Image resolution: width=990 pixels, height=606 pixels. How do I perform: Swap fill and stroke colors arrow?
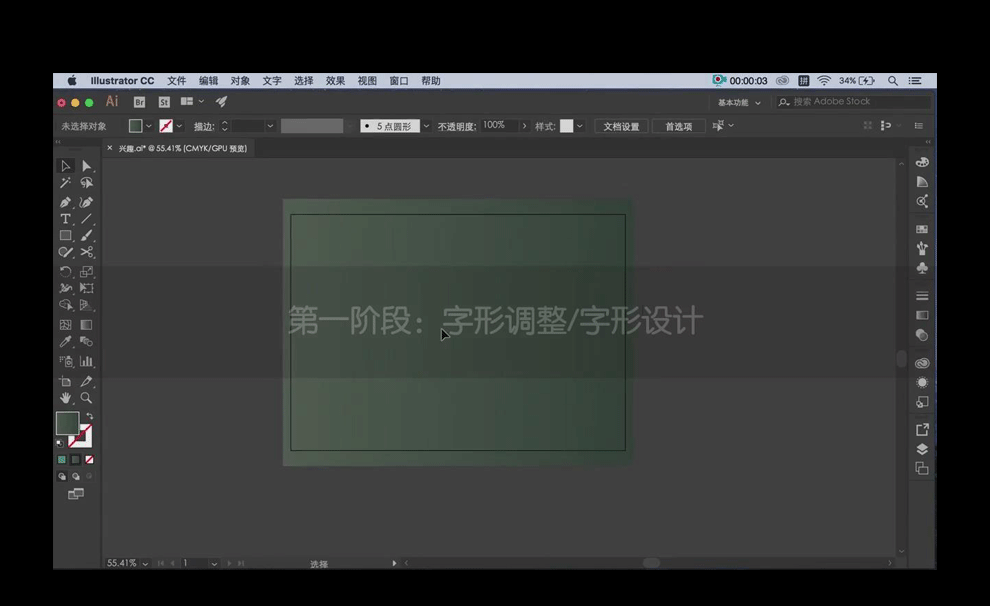pos(90,417)
